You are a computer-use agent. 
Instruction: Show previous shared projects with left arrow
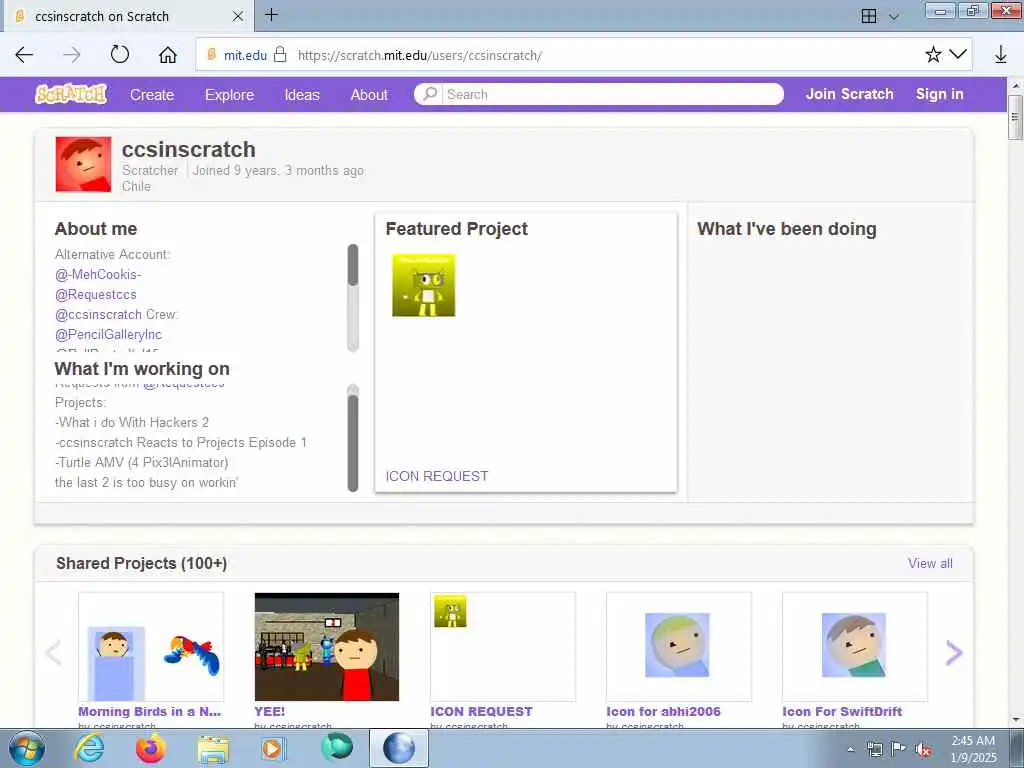54,652
